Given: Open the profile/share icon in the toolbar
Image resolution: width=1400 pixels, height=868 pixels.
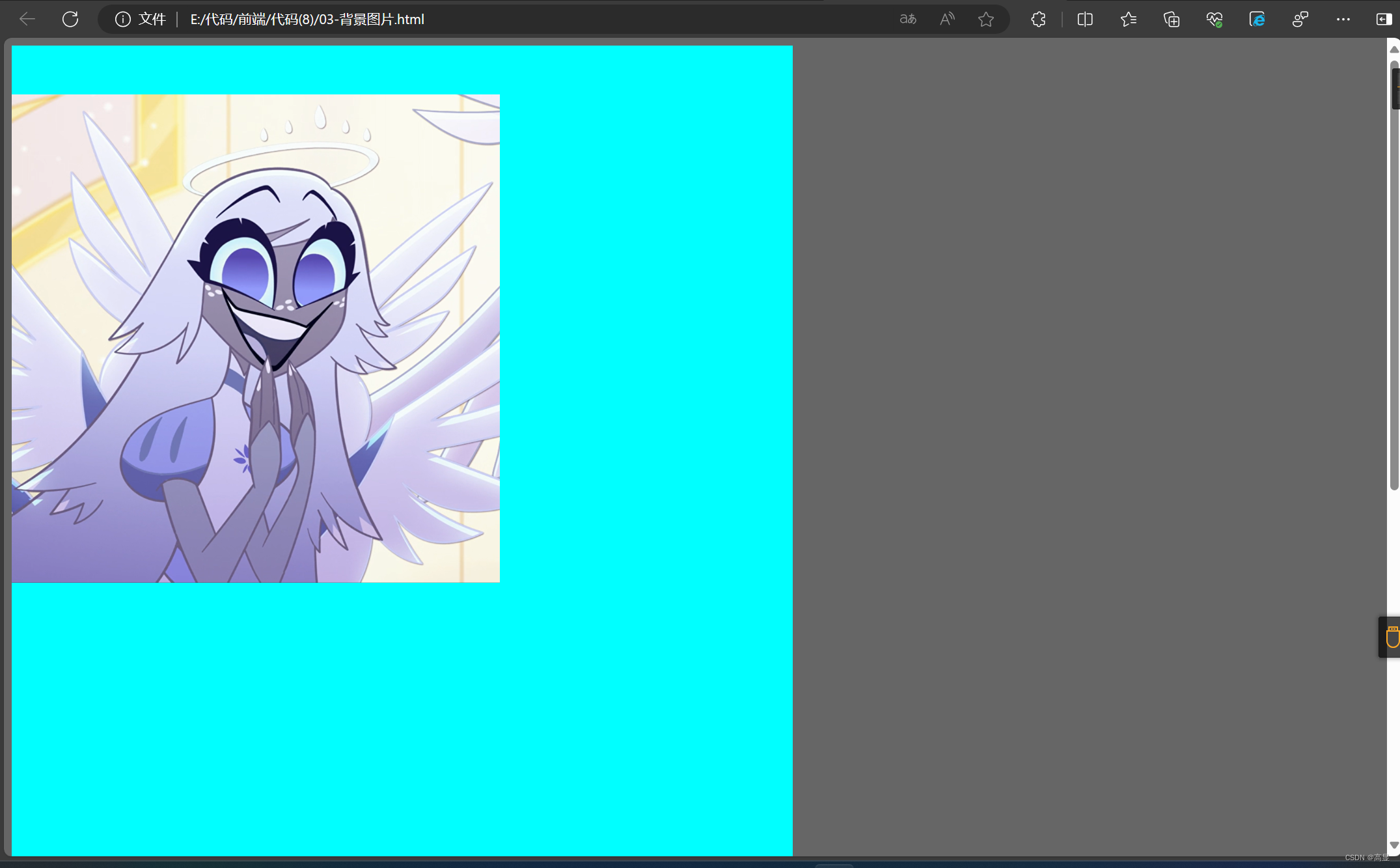Looking at the screenshot, I should tap(1300, 20).
